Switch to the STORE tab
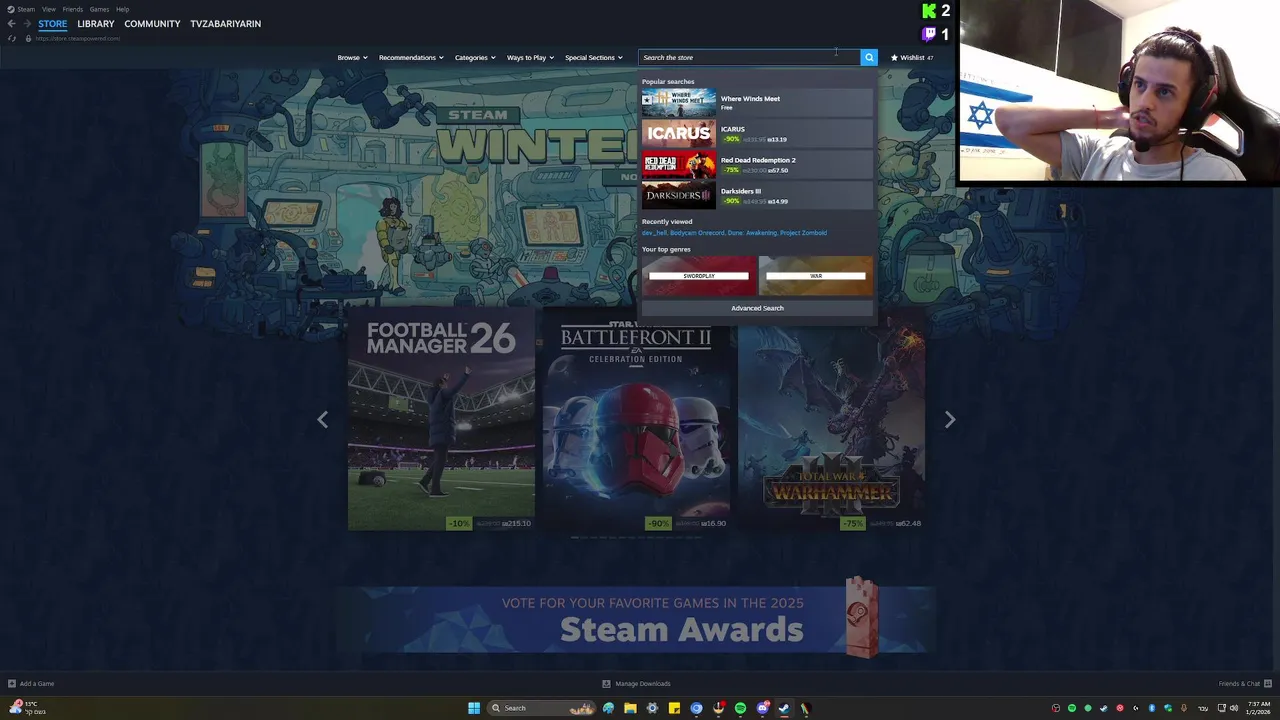Image resolution: width=1280 pixels, height=720 pixels. tap(53, 24)
